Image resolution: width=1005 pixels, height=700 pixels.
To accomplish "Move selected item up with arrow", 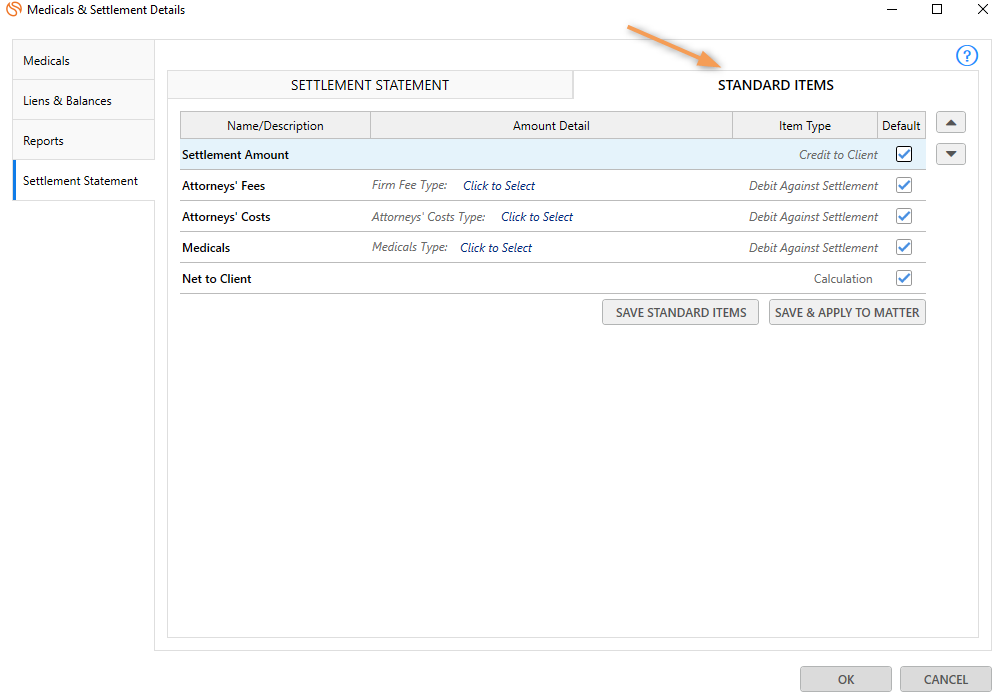I will click(x=950, y=123).
